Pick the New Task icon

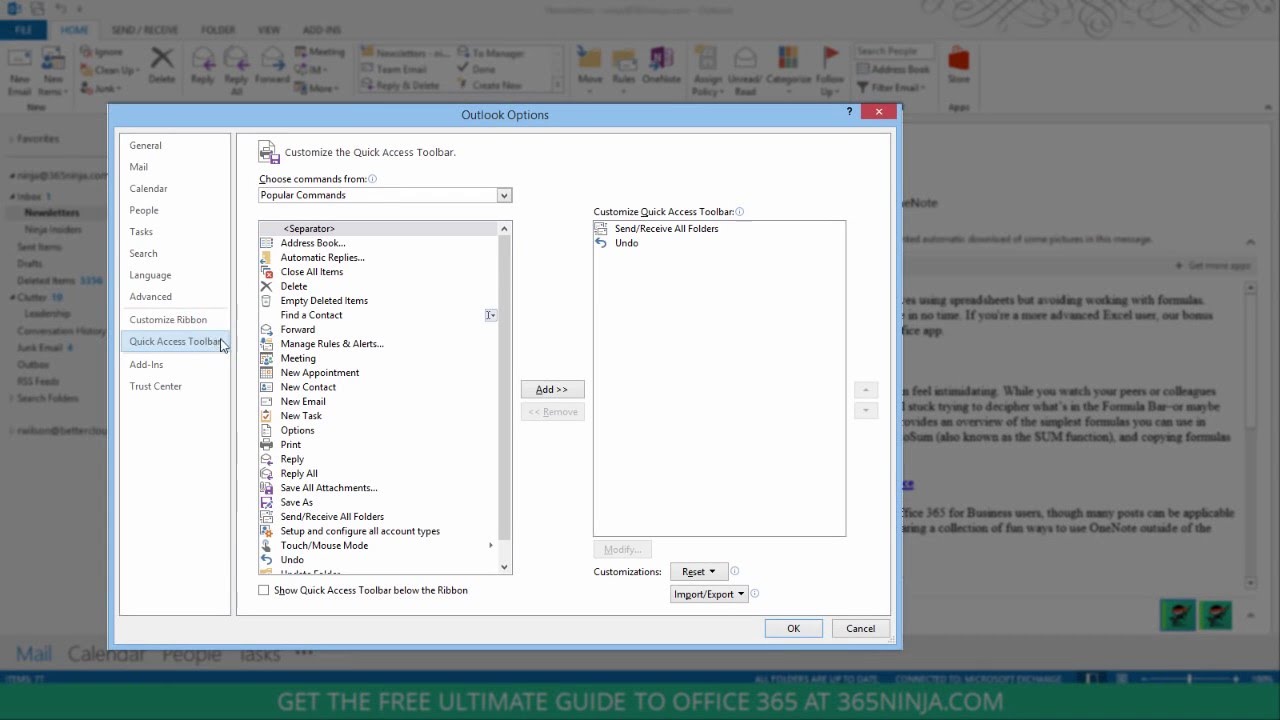pyautogui.click(x=266, y=416)
